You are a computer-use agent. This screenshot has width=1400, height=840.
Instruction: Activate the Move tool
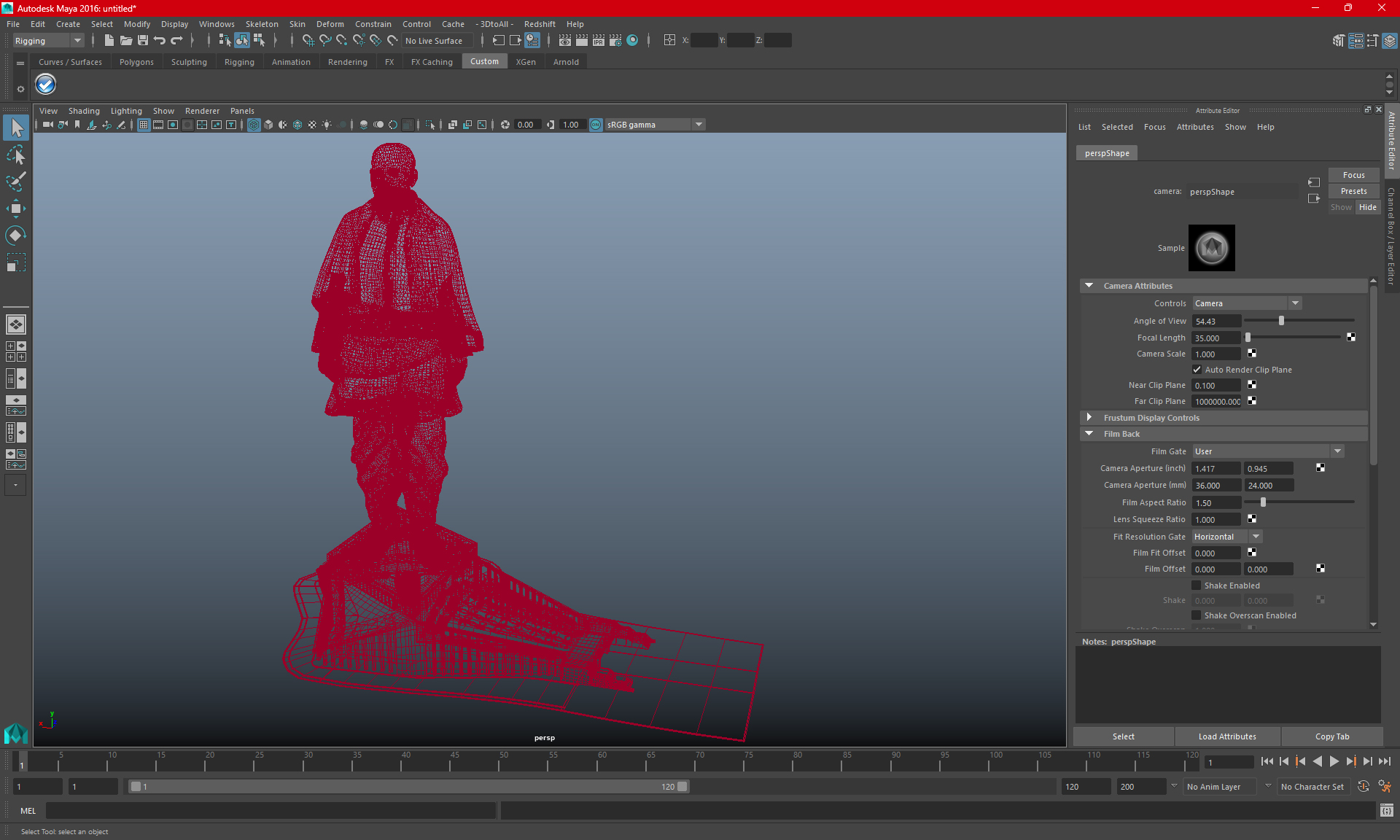pyautogui.click(x=16, y=209)
